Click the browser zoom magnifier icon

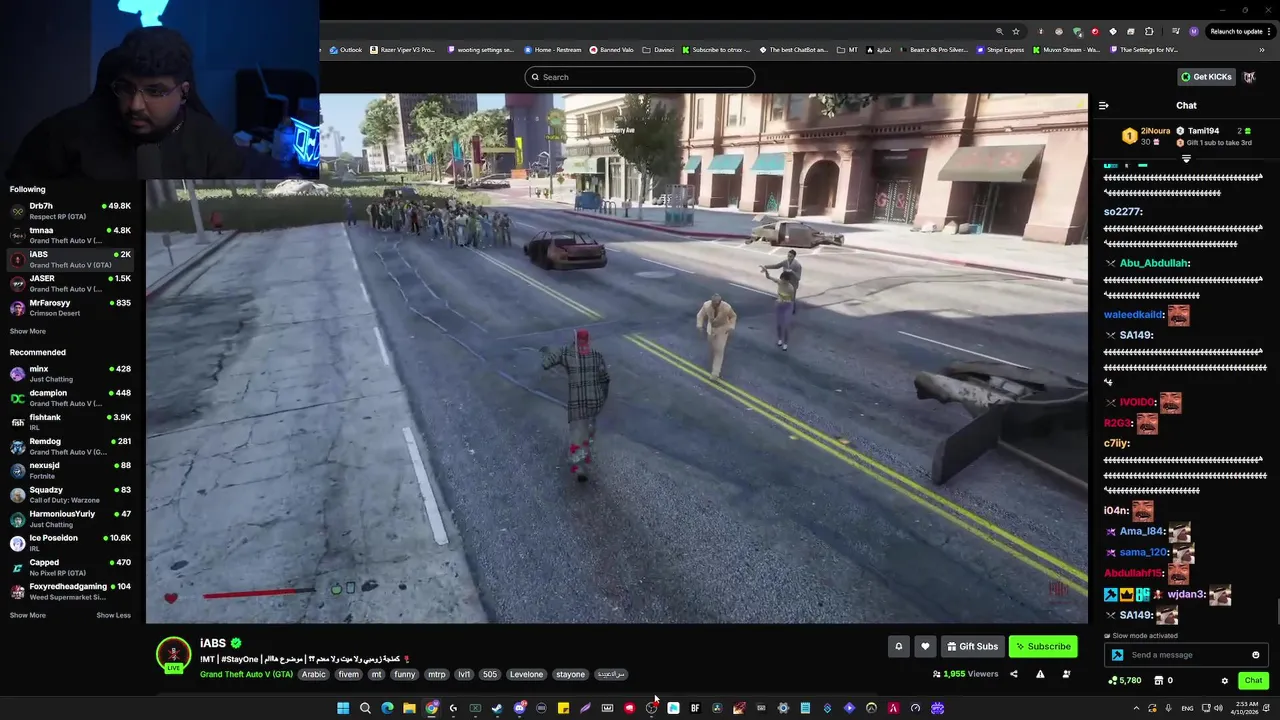coord(999,31)
